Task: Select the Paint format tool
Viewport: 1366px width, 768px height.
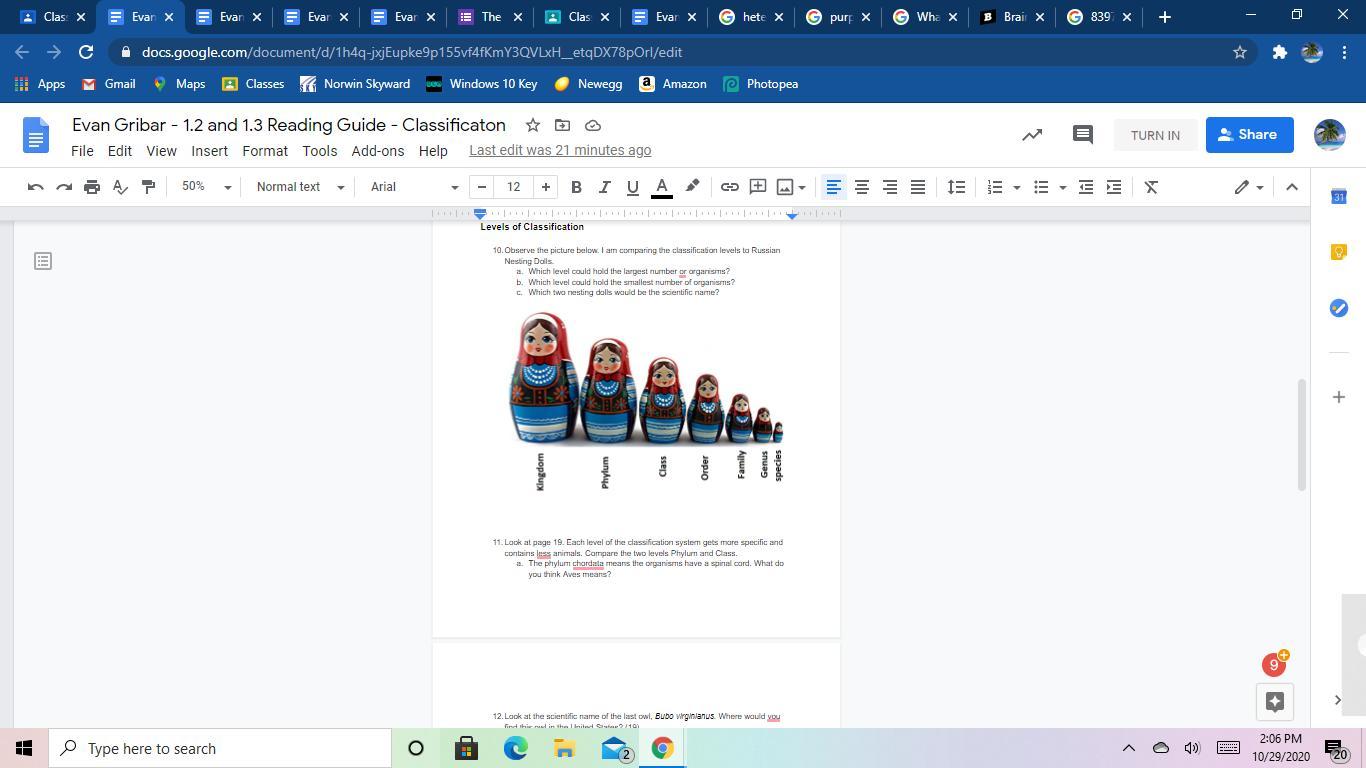Action: pos(148,187)
